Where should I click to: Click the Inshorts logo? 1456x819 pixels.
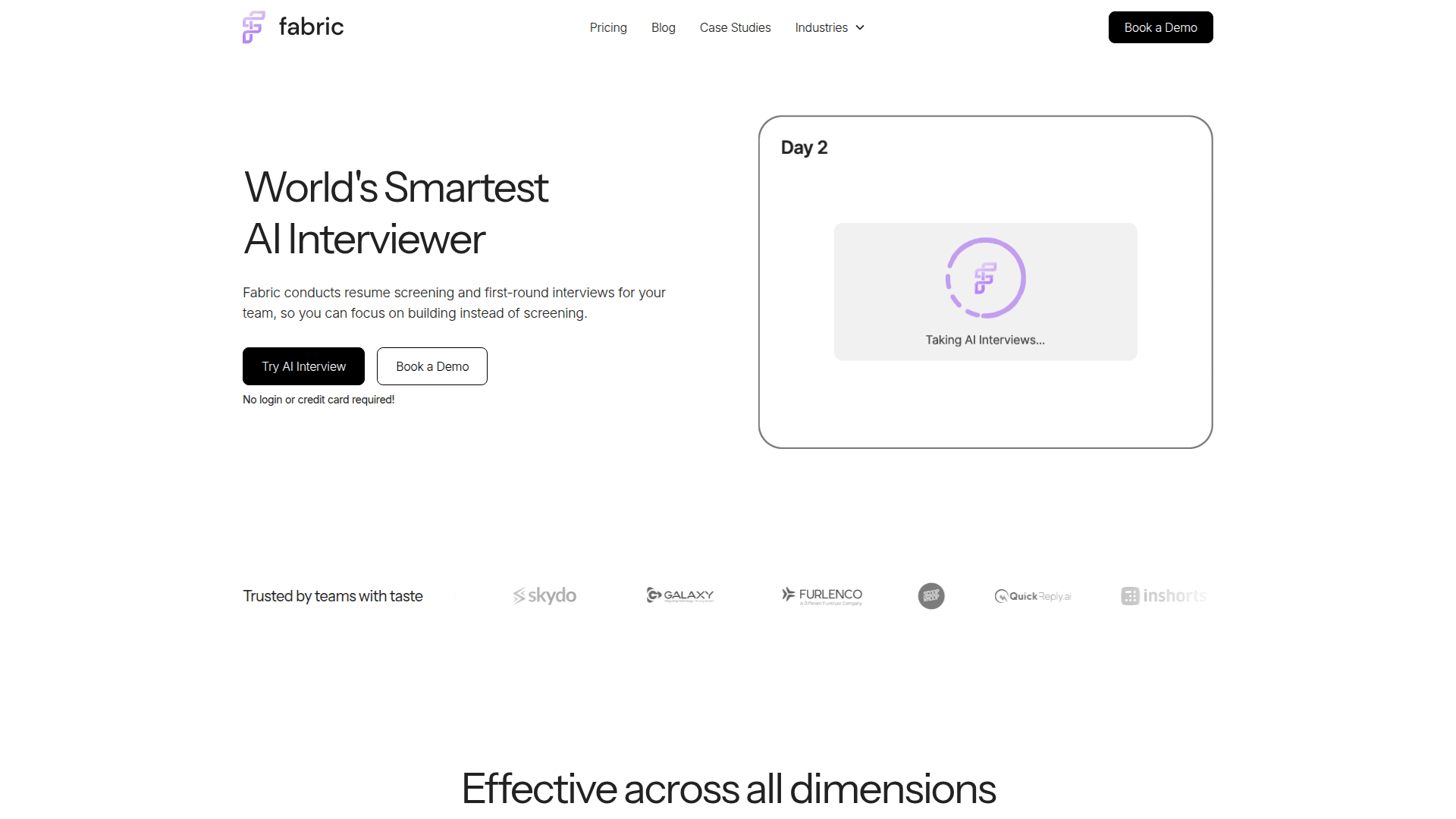pos(1163,596)
